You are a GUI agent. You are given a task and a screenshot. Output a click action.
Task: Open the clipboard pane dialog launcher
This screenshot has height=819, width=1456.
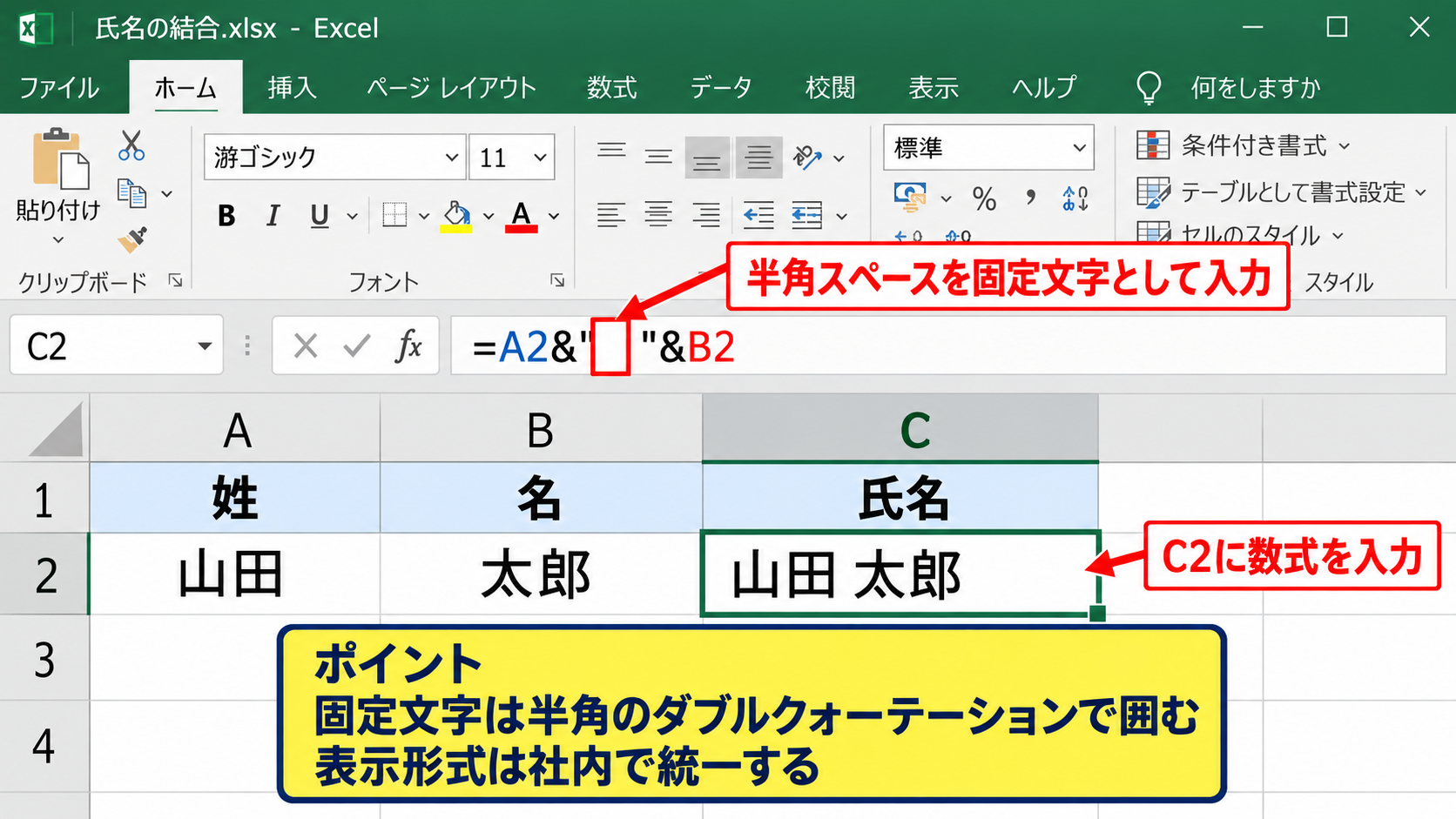point(176,280)
